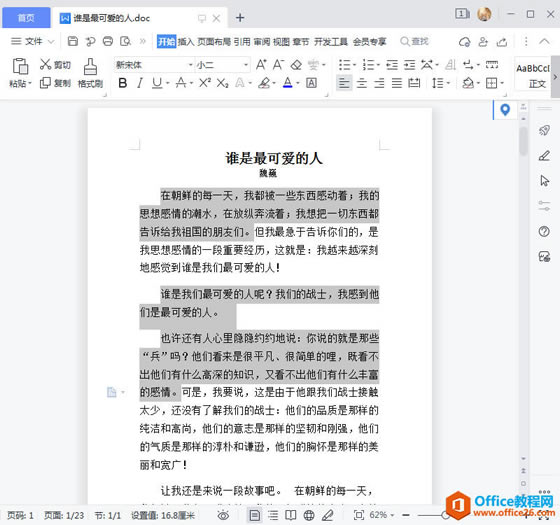Click the text highlight color marker

coord(265,83)
